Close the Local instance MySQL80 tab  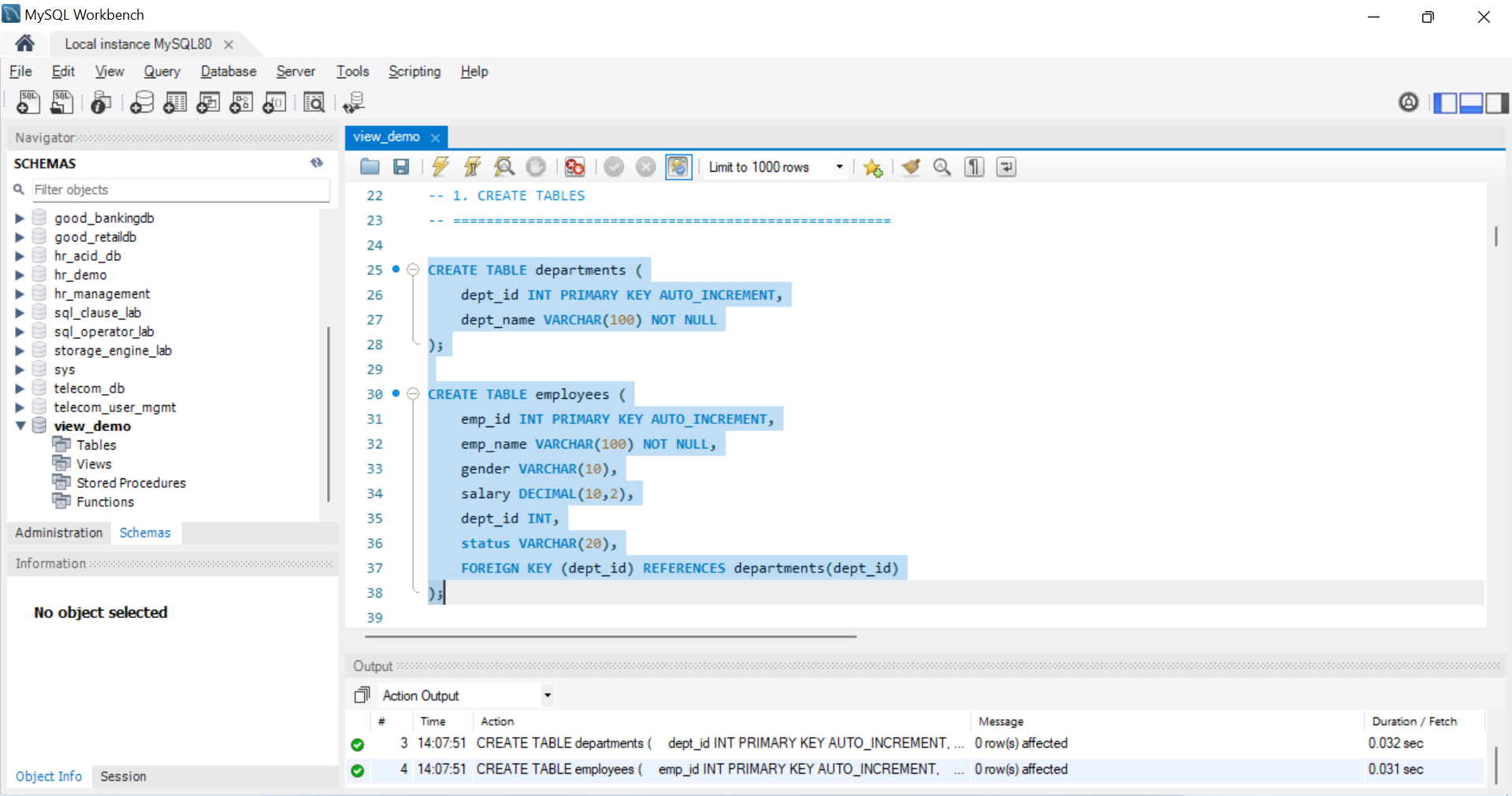click(x=228, y=44)
